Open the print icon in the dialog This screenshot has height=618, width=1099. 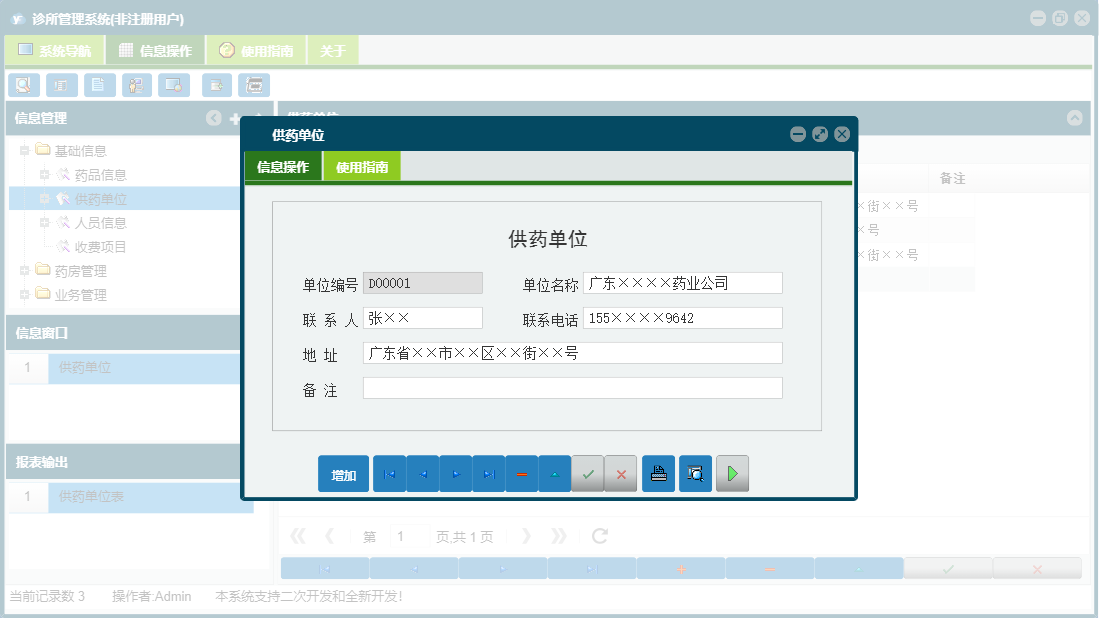[x=658, y=473]
